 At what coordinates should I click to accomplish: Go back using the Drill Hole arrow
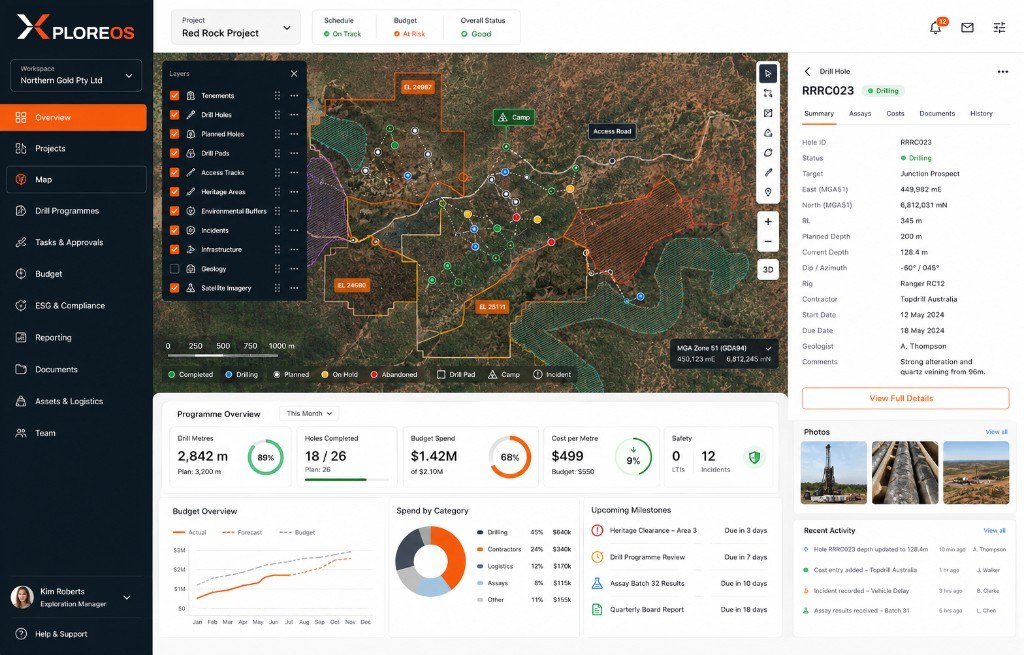click(807, 71)
